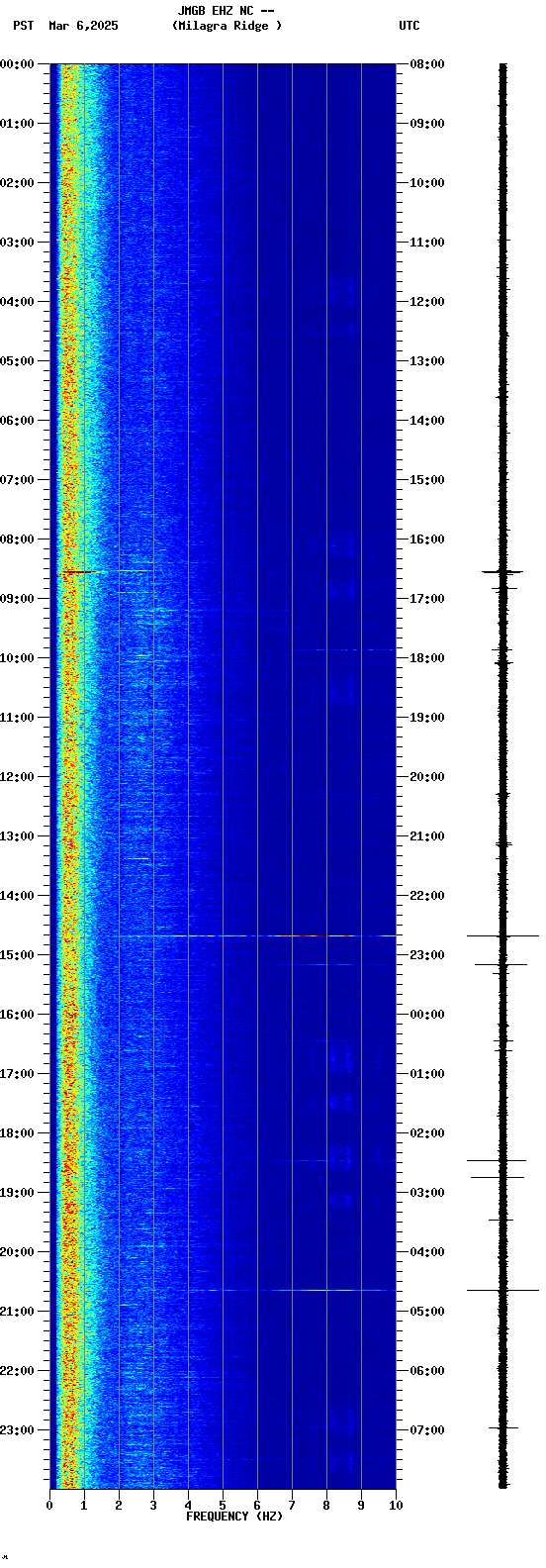
Task: Click the PST "21:00" time label
Action: (17, 1312)
